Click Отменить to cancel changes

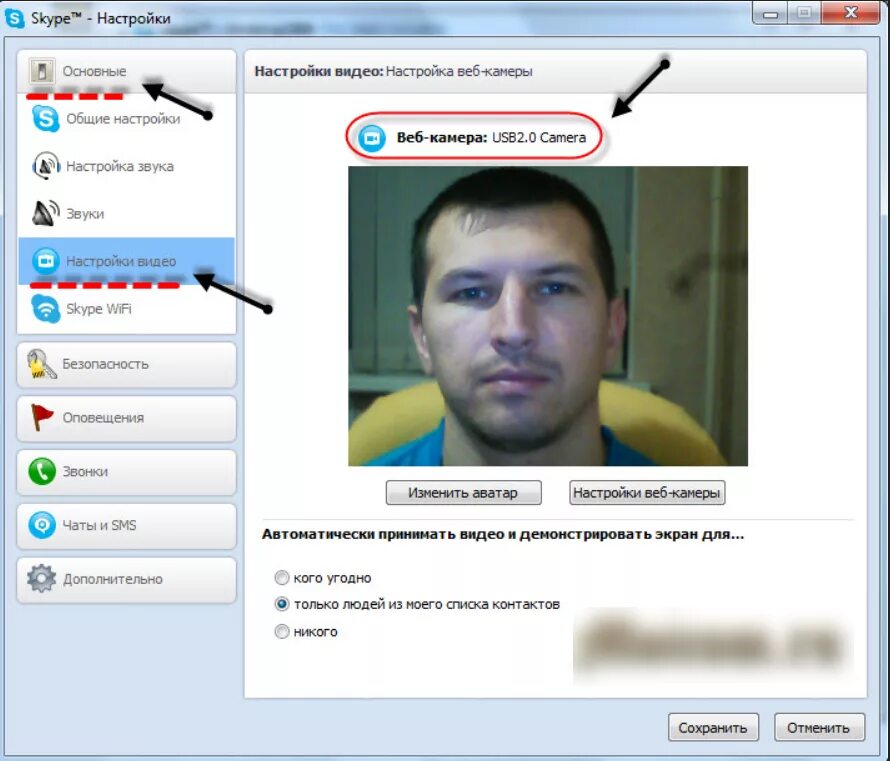click(x=819, y=728)
